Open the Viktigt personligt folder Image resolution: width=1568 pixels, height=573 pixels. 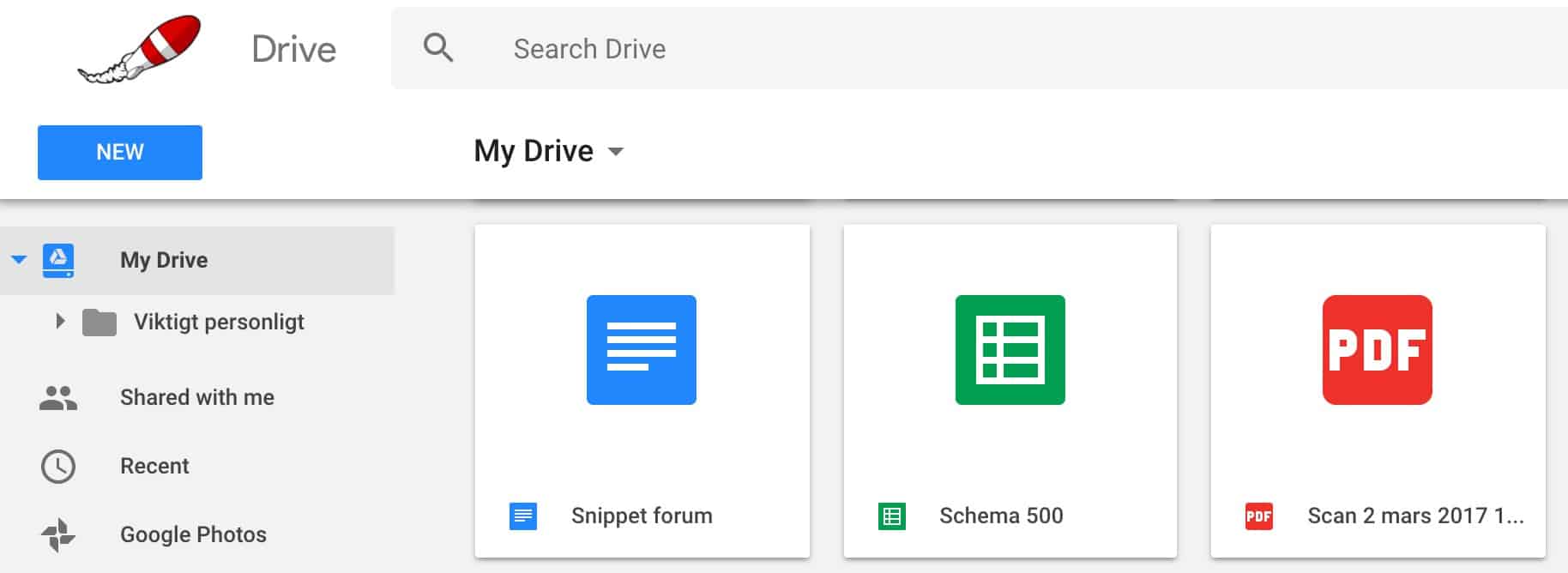click(219, 322)
